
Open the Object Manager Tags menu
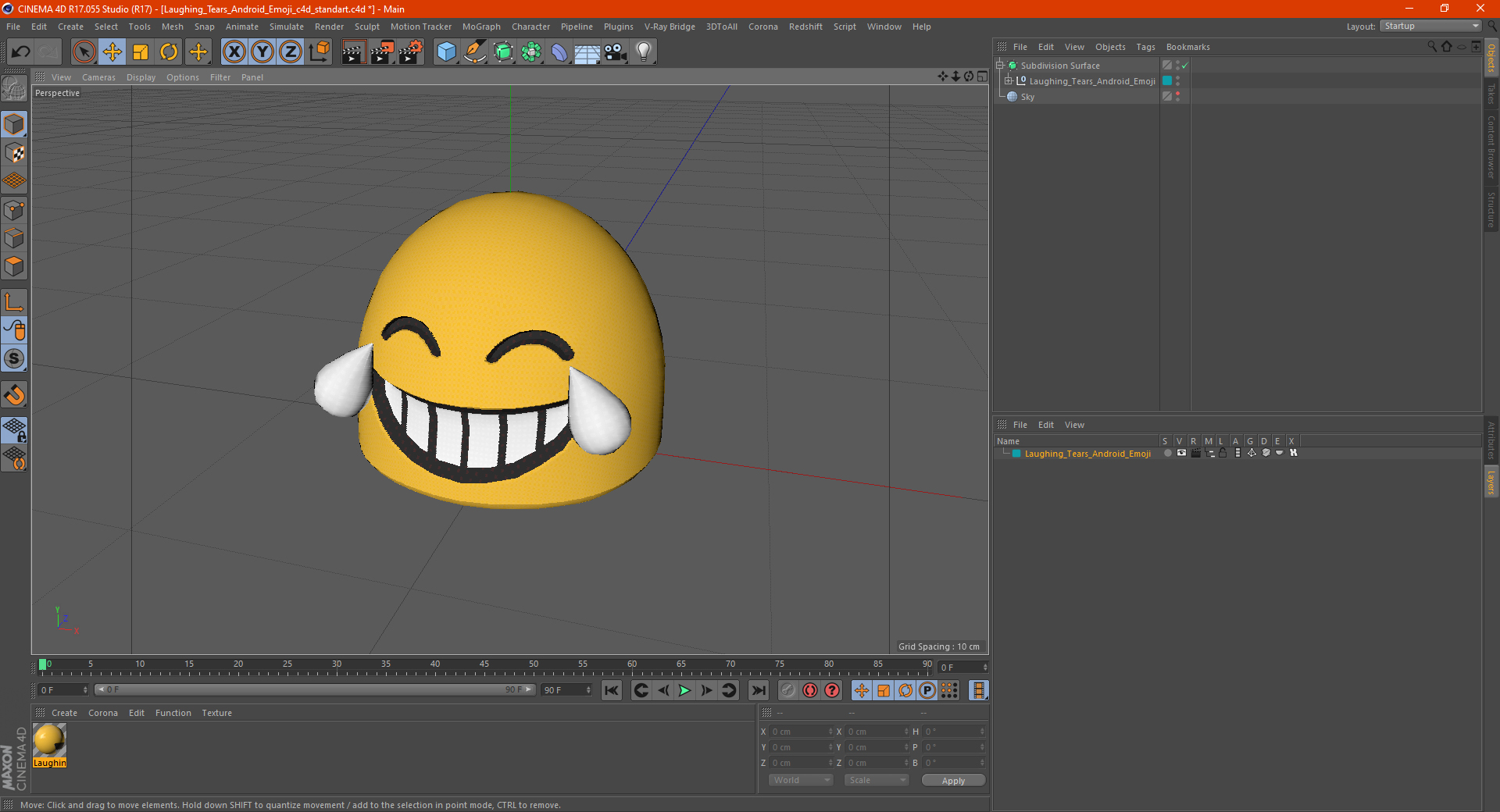click(x=1145, y=47)
